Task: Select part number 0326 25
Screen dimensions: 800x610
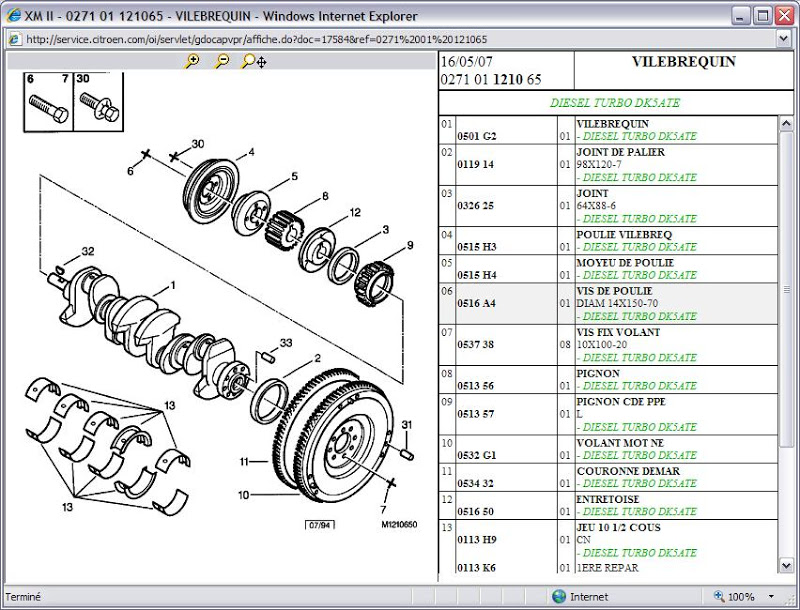Action: click(476, 206)
